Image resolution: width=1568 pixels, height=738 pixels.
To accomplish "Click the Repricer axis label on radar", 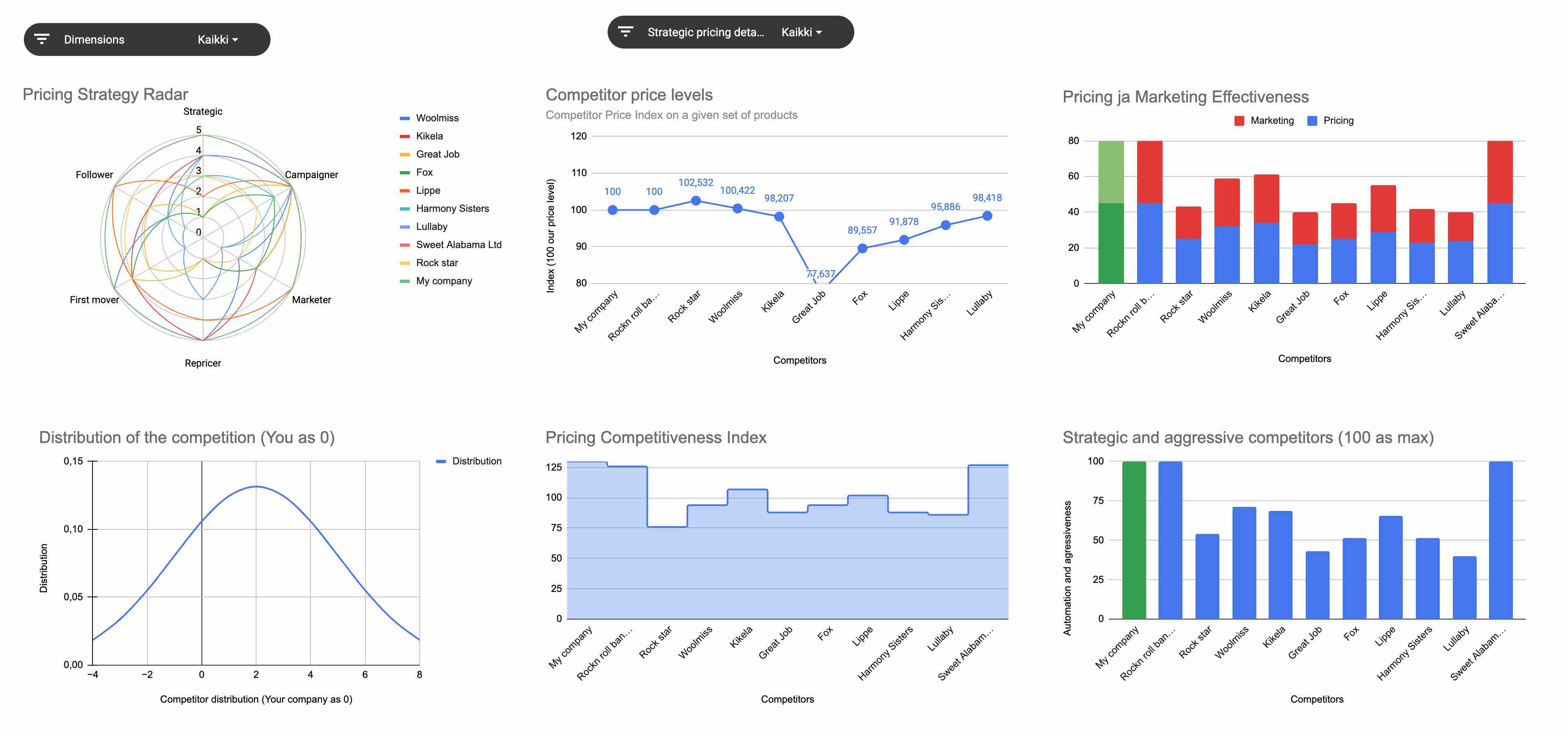I will (203, 363).
